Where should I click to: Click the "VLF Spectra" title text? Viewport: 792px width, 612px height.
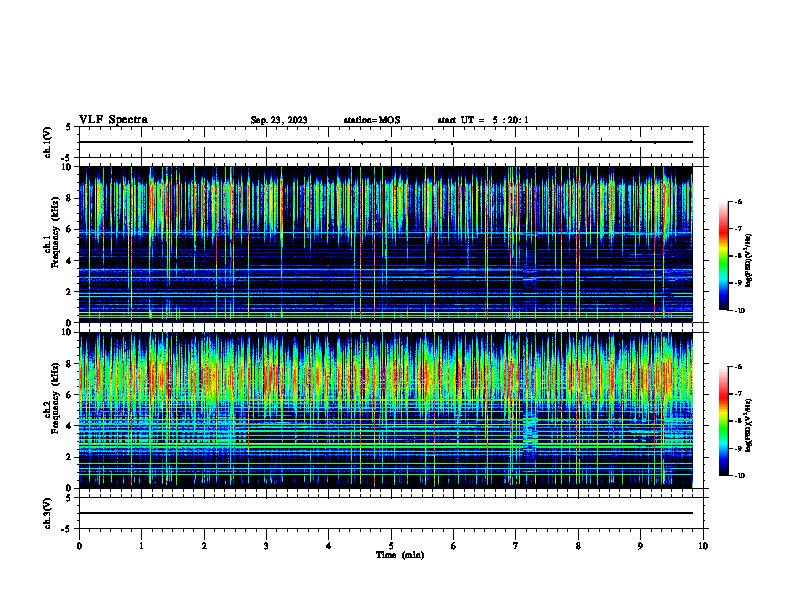(113, 120)
